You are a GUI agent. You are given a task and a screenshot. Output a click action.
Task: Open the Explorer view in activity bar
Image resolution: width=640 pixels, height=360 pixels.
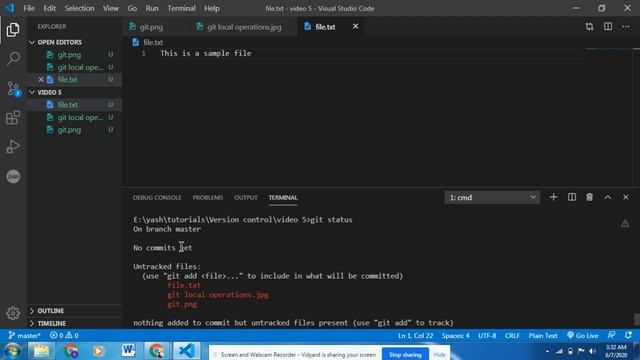coord(13,30)
